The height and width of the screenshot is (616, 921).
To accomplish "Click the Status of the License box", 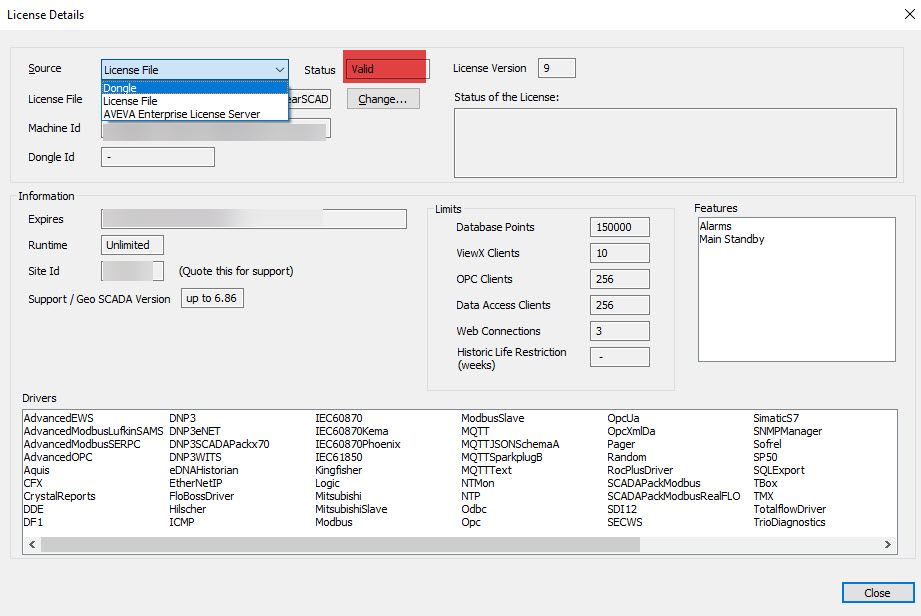I will (675, 143).
